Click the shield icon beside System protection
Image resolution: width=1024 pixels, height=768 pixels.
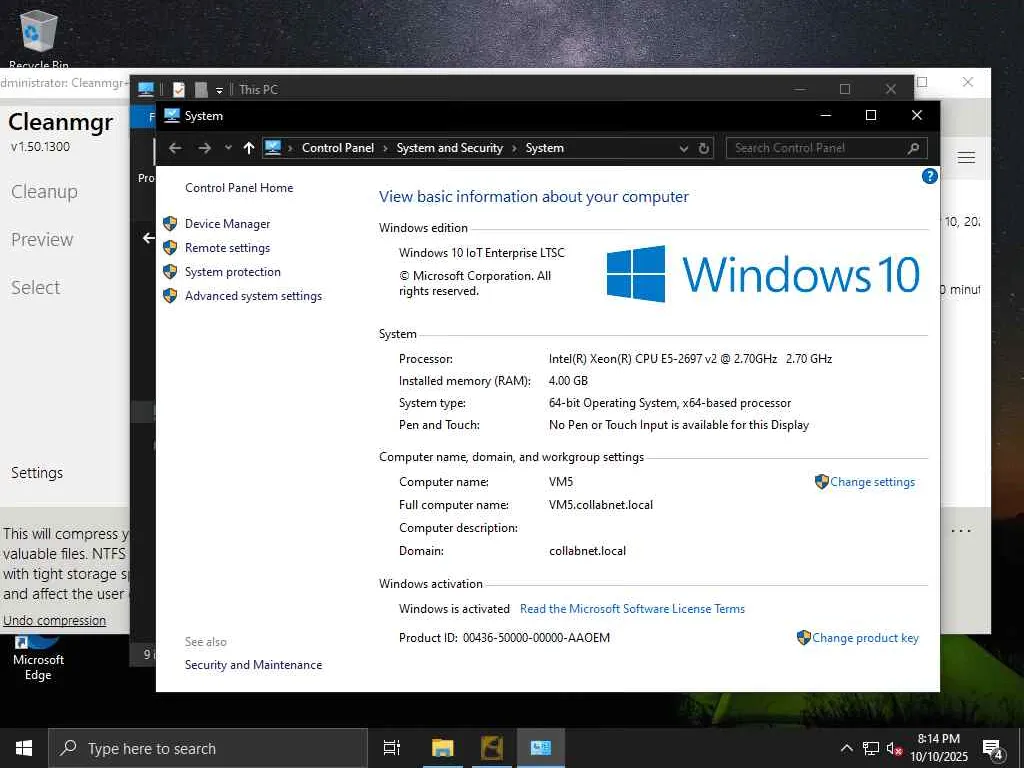[170, 272]
